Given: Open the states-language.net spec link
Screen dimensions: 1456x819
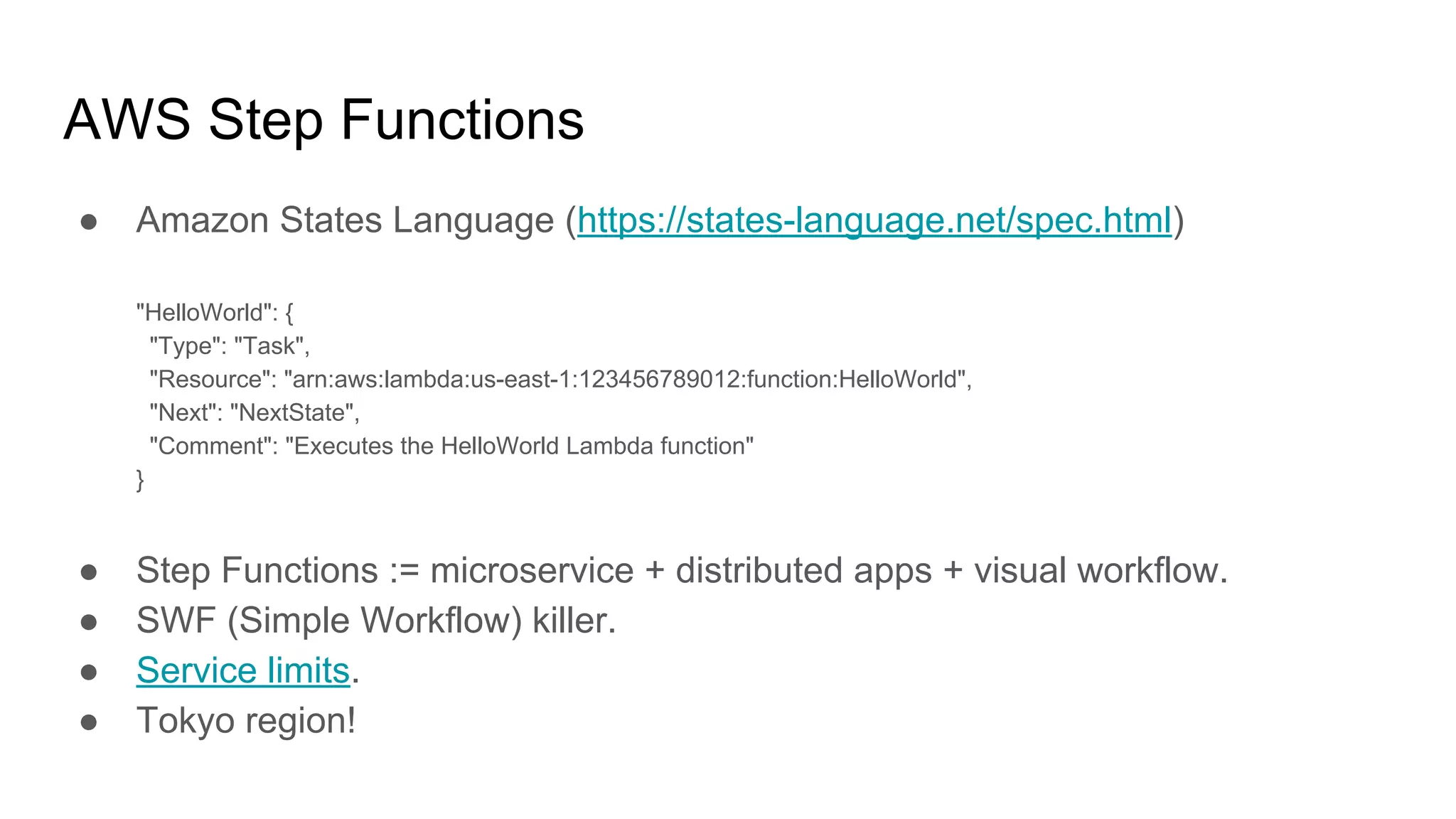Looking at the screenshot, I should pos(874,220).
